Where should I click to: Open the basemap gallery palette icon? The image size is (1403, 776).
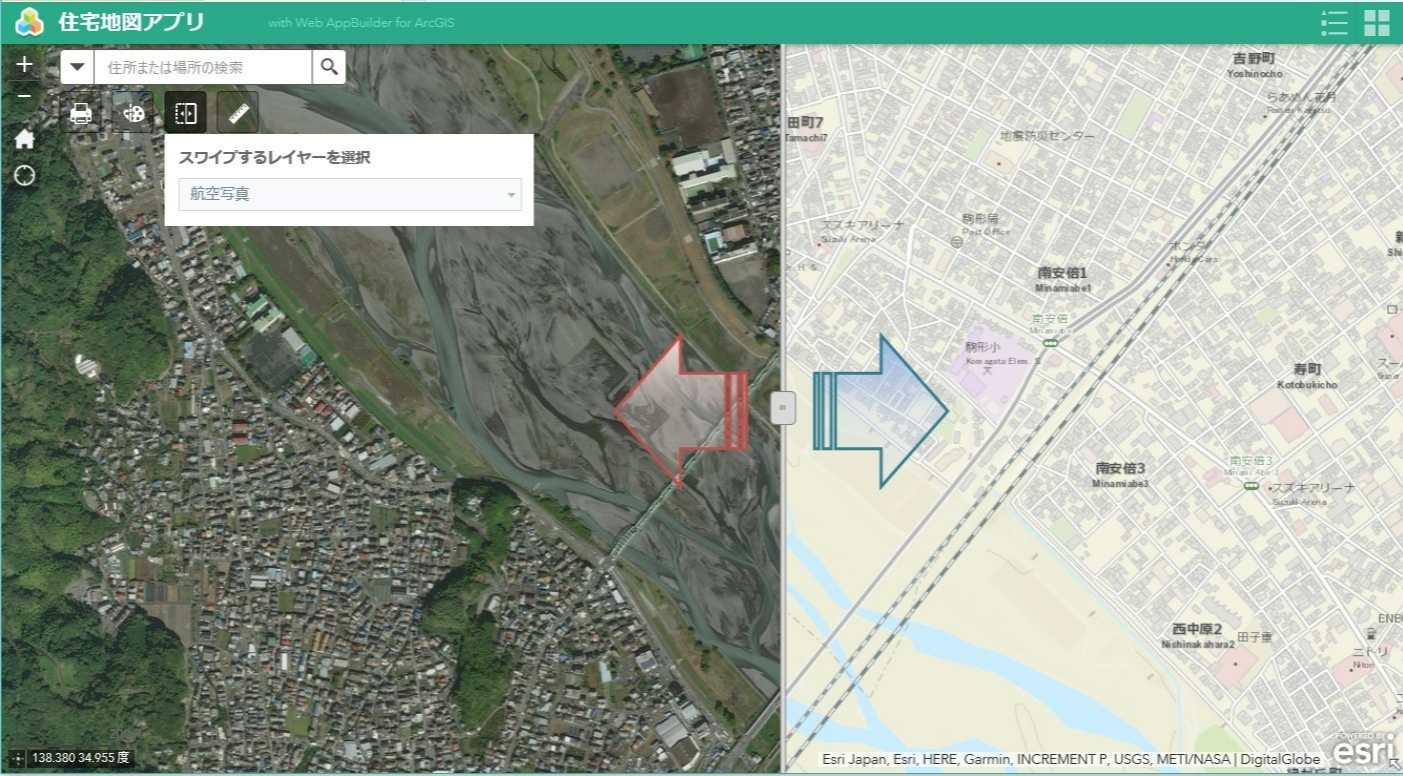133,113
